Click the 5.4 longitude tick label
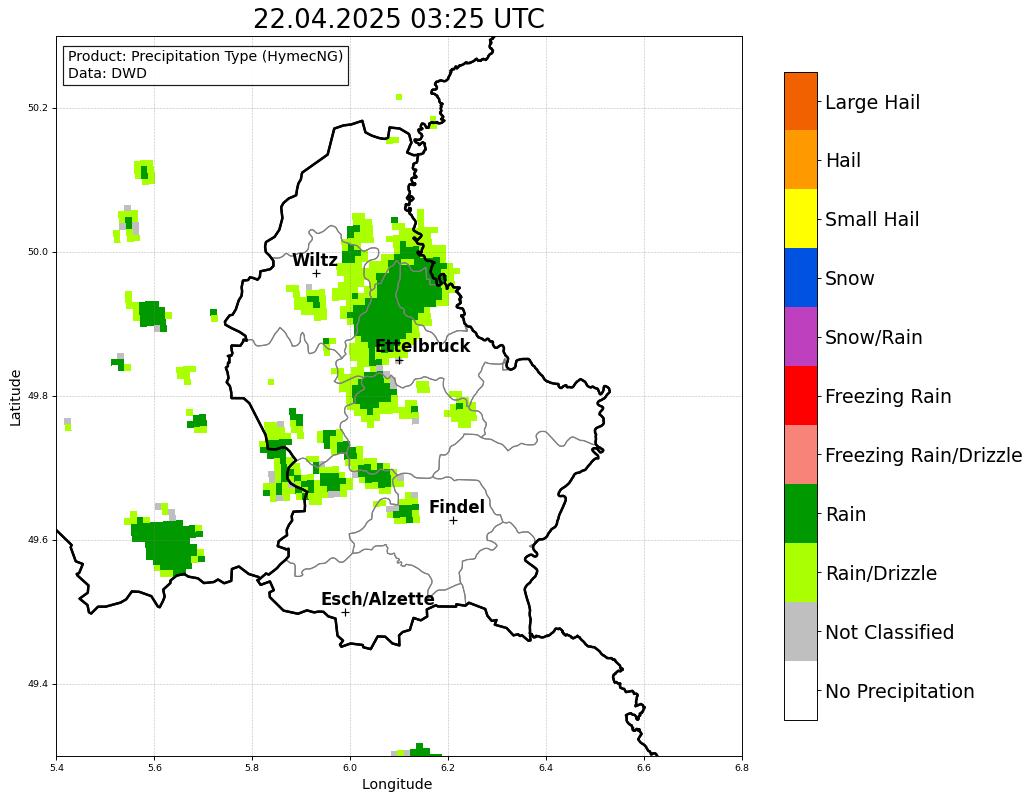This screenshot has width=1031, height=800. [57, 767]
